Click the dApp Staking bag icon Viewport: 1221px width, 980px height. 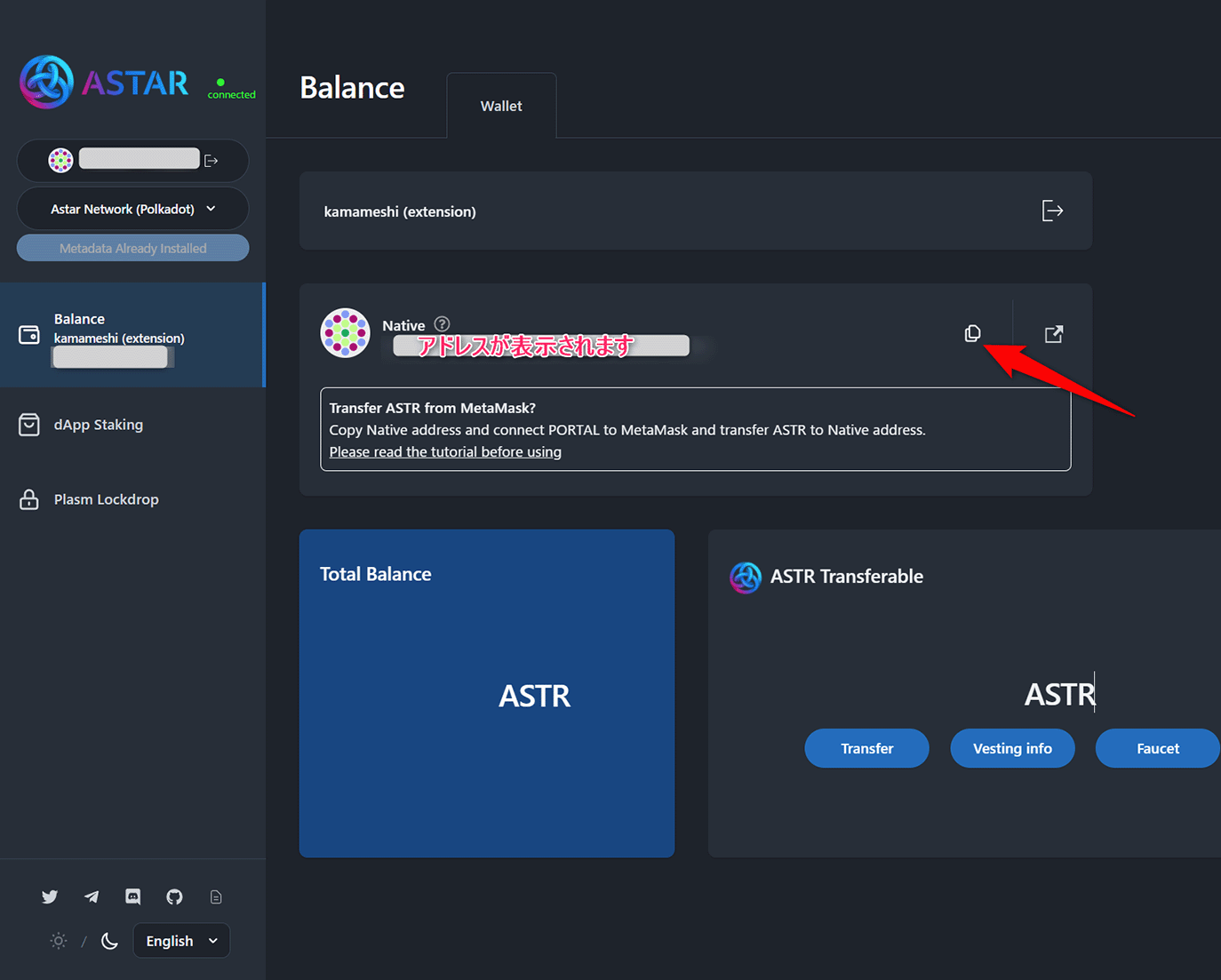29,425
